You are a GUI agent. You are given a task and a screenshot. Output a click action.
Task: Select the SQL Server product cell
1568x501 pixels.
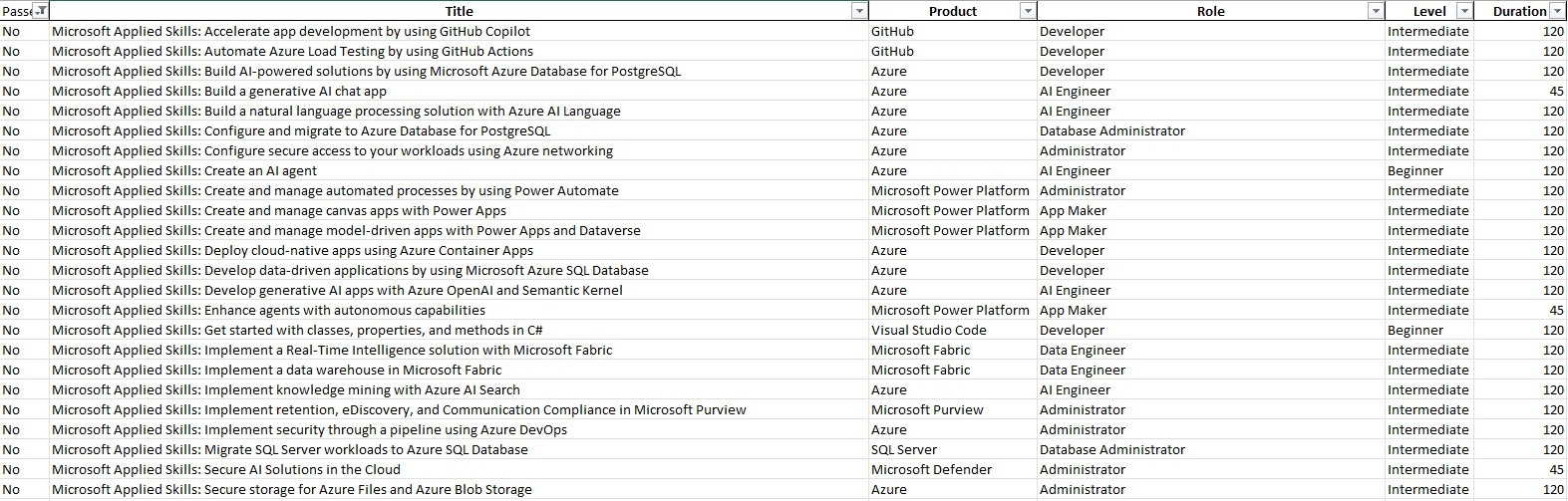pyautogui.click(x=903, y=449)
